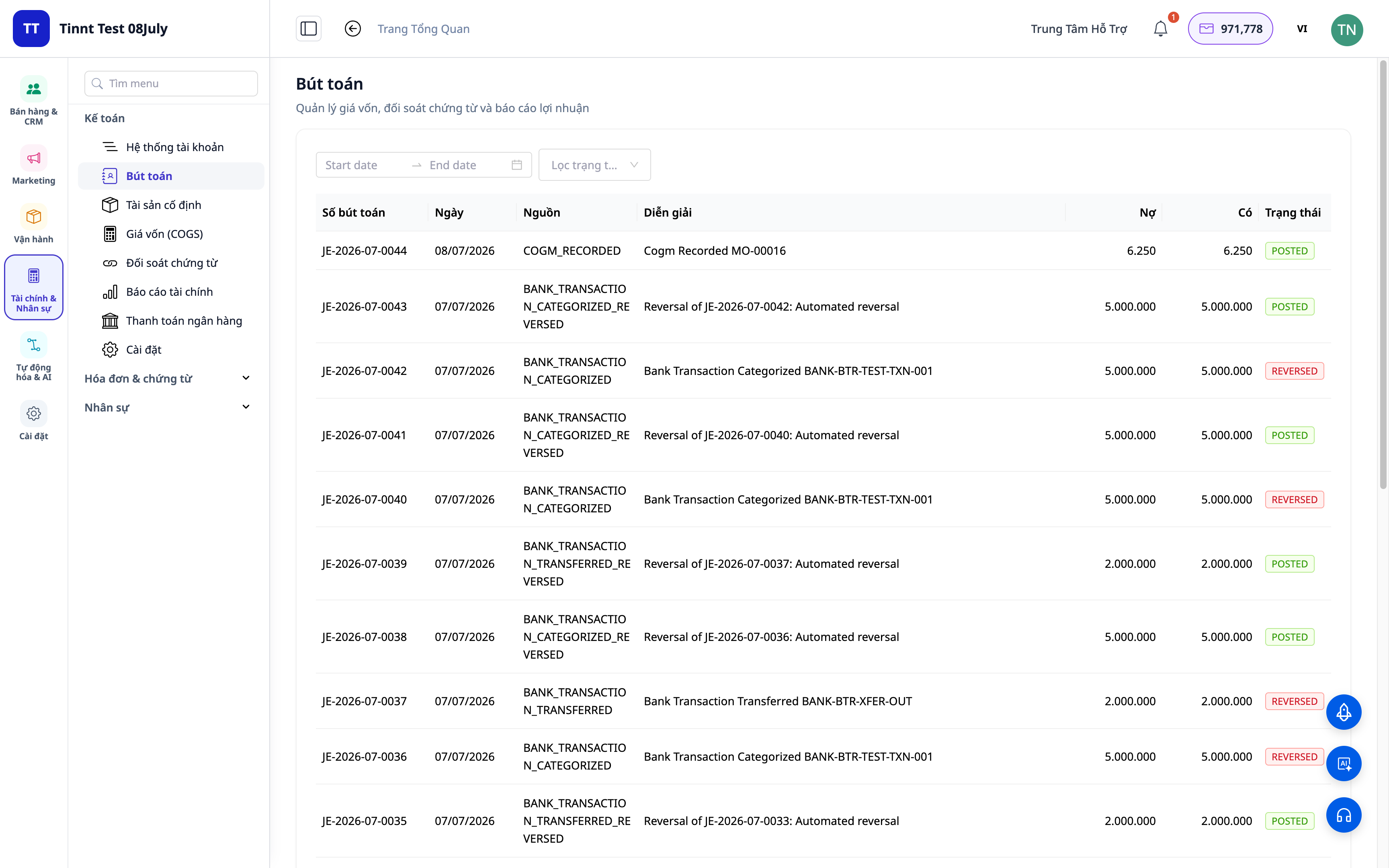Viewport: 1389px width, 868px height.
Task: Switch the language via VI
Action: click(1302, 29)
